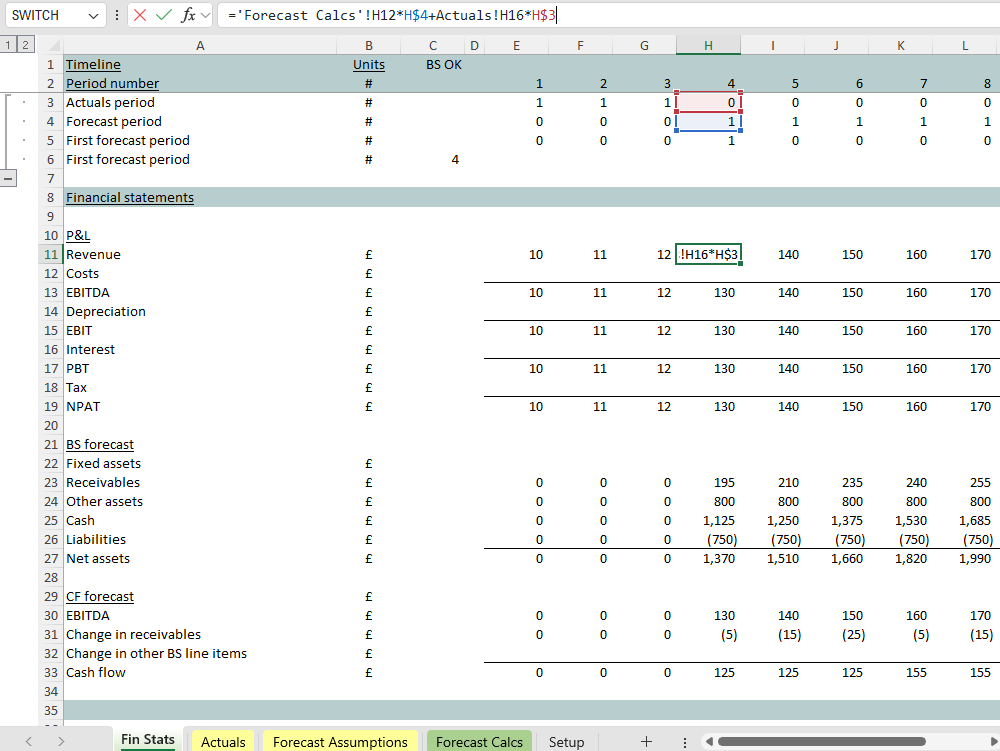Expand the dropdown arrow beside the fx icon
This screenshot has width=1000, height=751.
tap(206, 15)
